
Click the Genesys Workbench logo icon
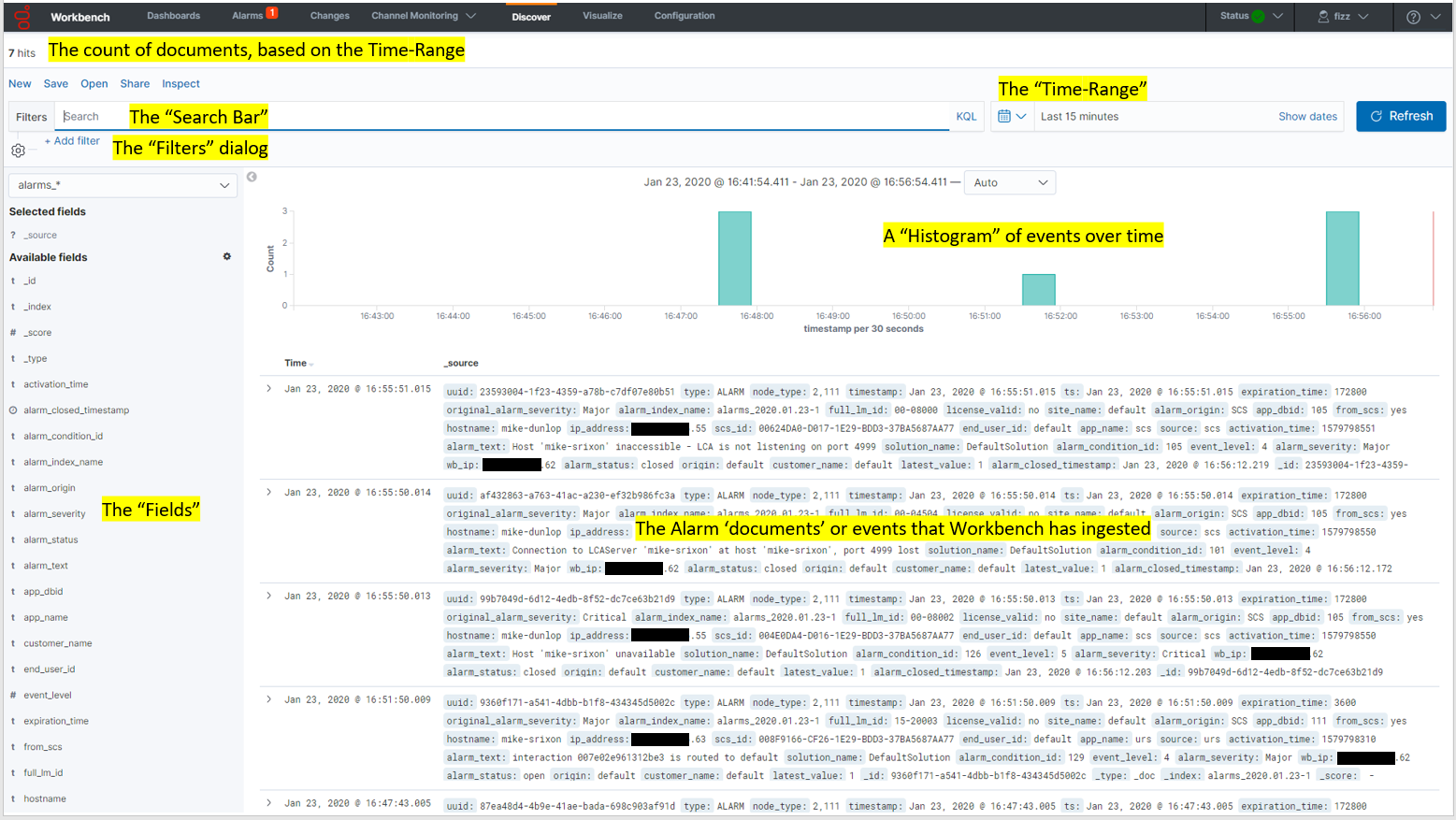[x=22, y=17]
